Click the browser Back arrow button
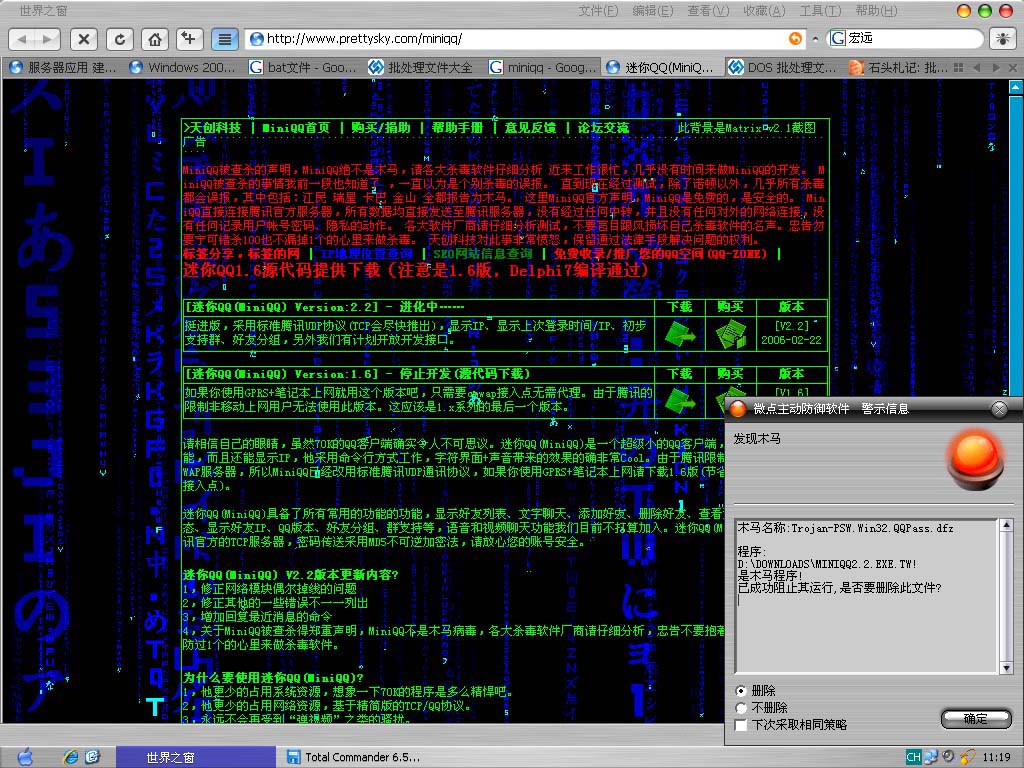The width and height of the screenshot is (1024, 768). coord(22,39)
